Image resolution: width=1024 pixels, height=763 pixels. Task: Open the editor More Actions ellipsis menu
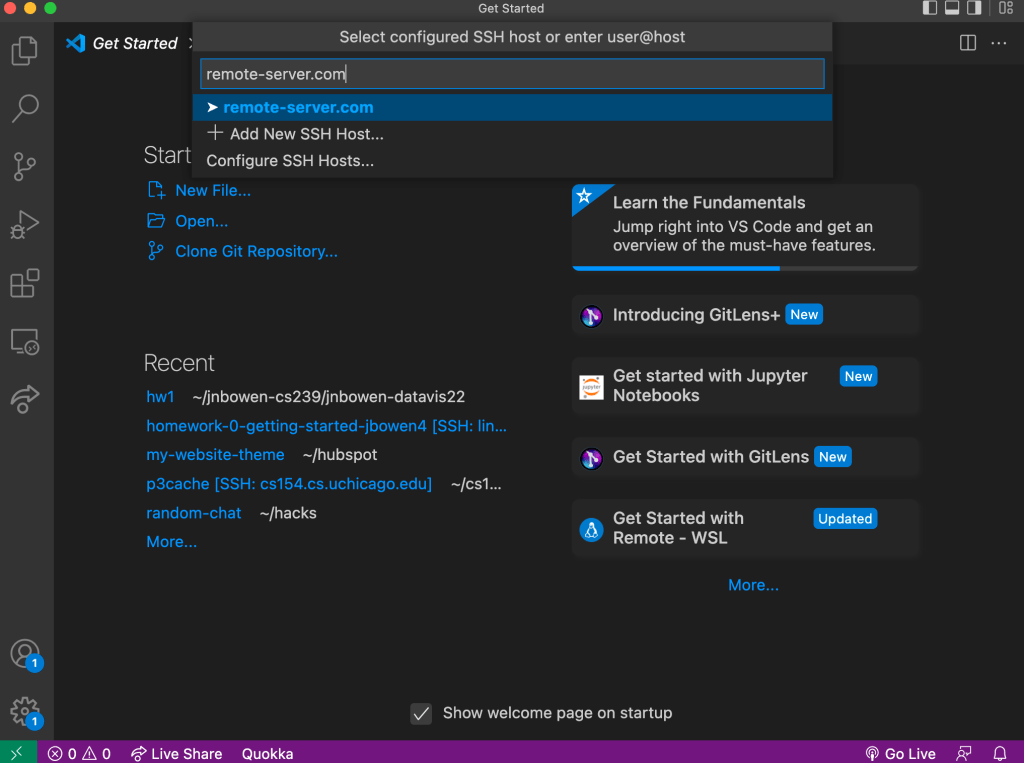tap(999, 43)
